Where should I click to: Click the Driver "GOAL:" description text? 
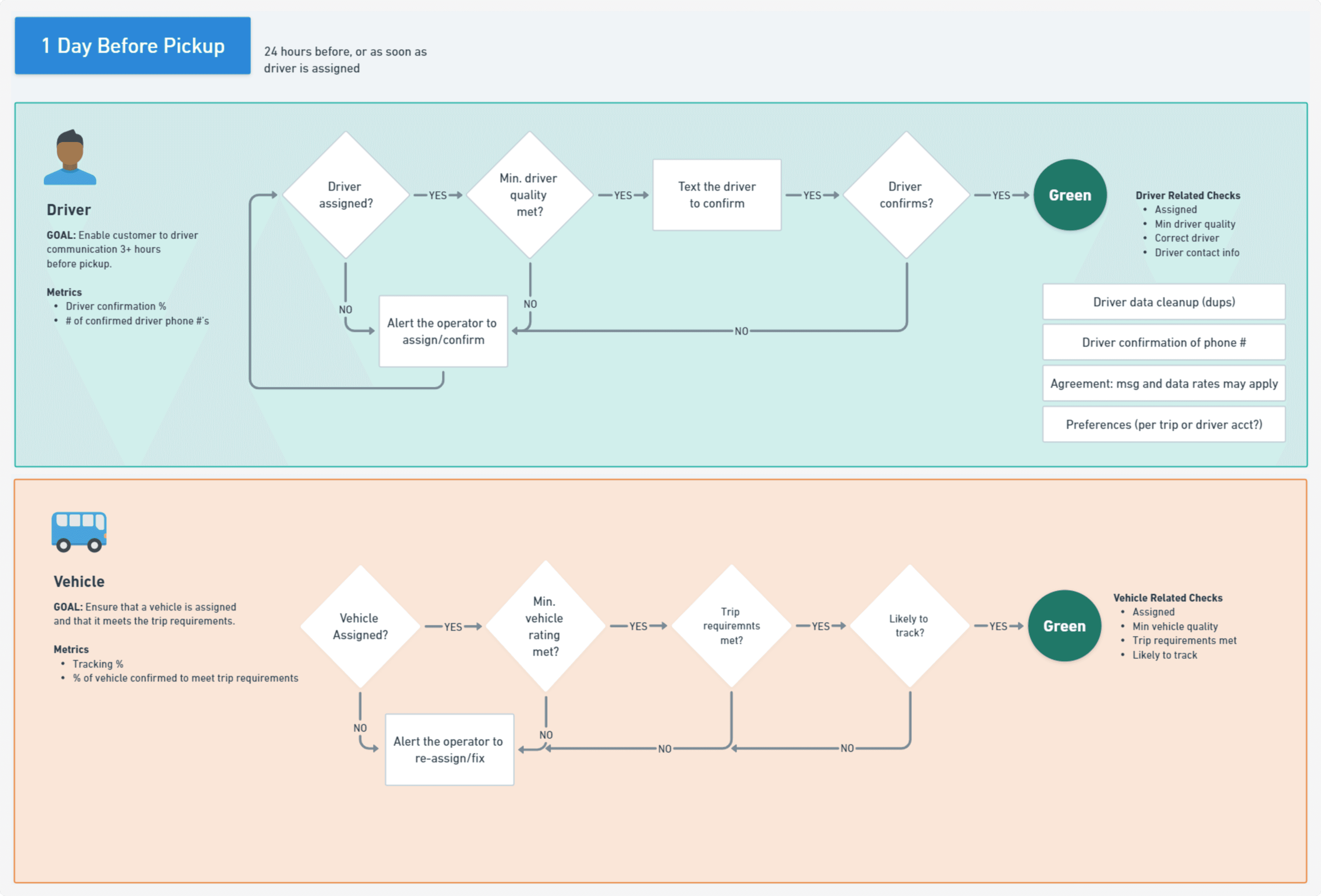point(122,250)
